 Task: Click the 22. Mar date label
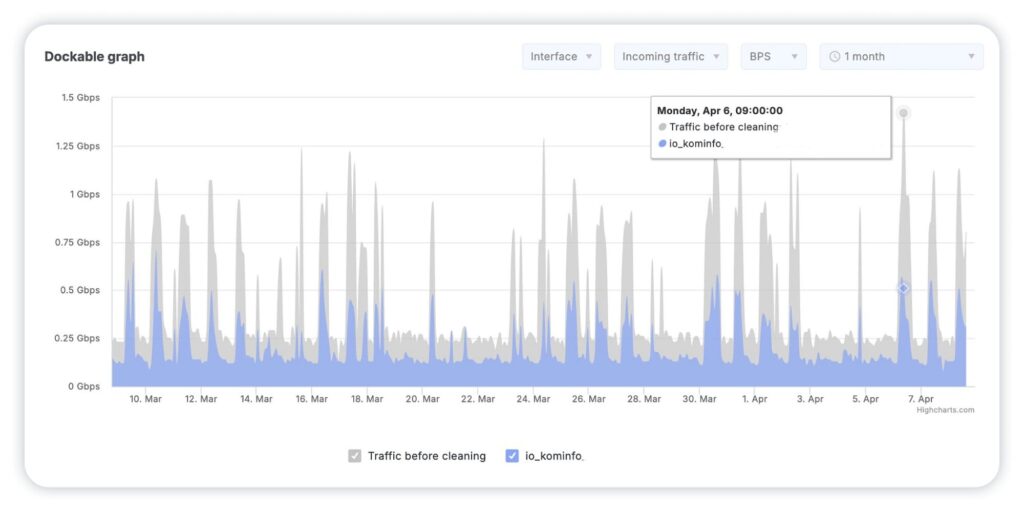click(x=478, y=399)
